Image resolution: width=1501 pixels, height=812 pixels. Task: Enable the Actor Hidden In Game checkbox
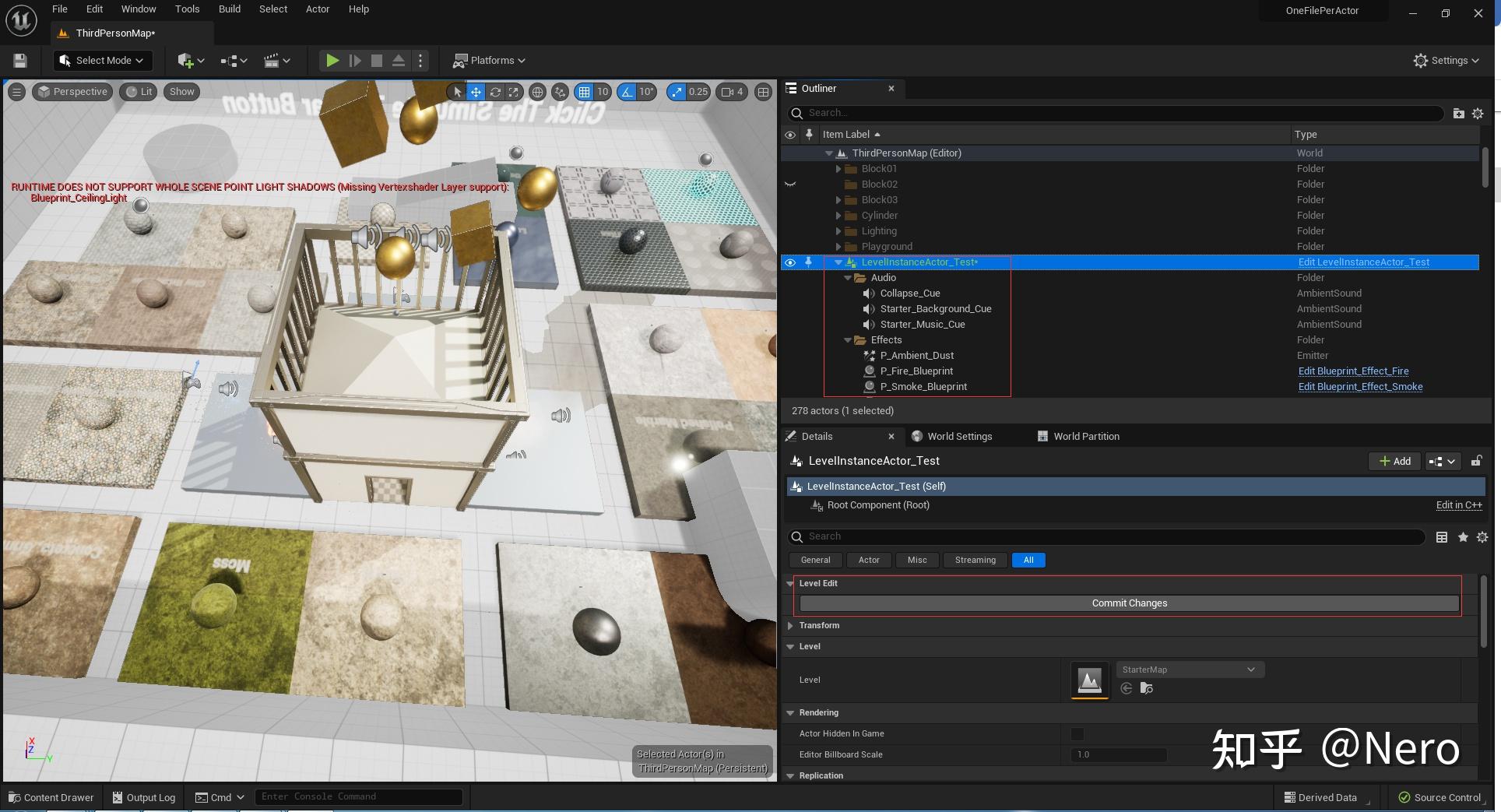point(1077,733)
